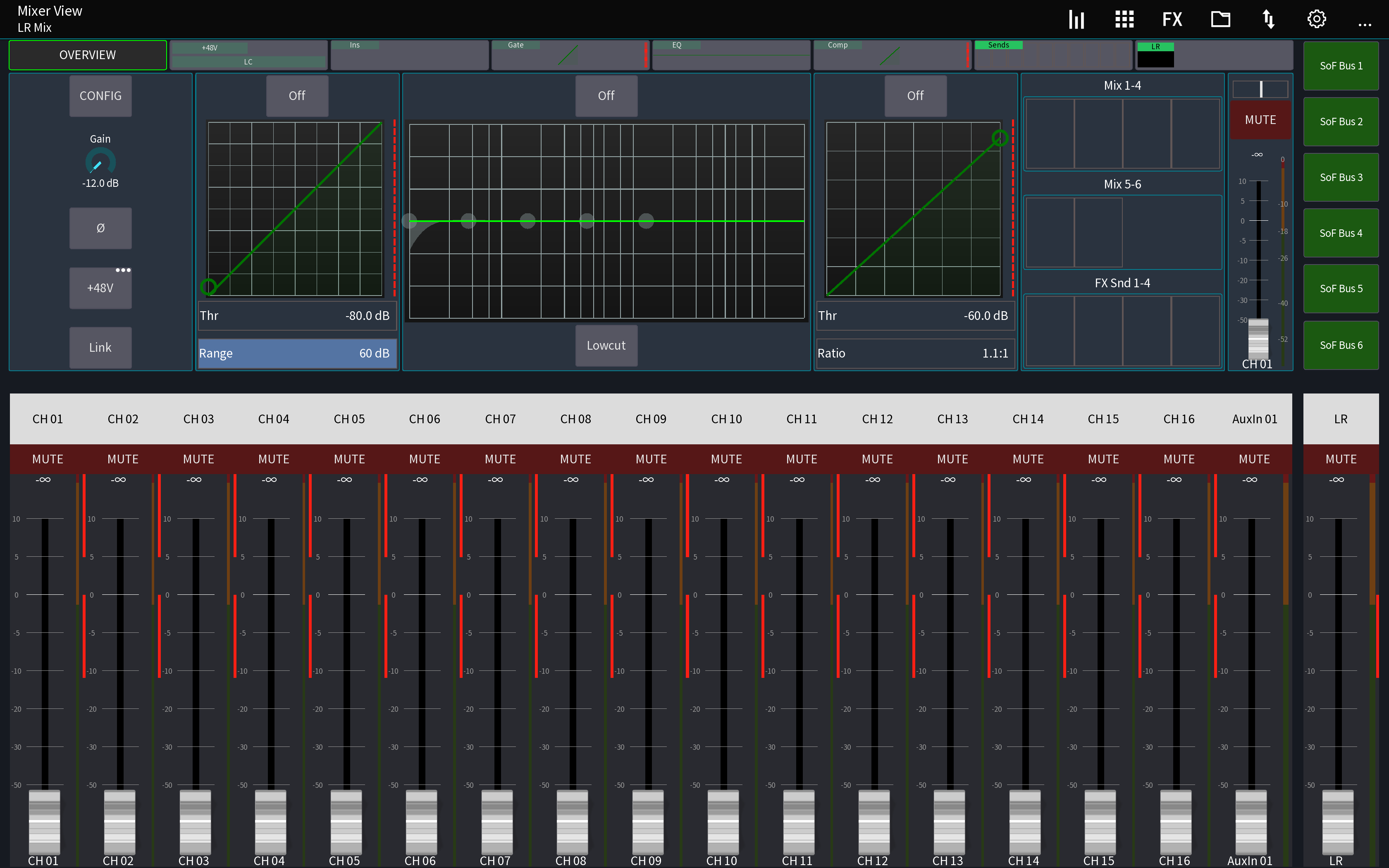Expand the Mix 1-4 sends section

pyautogui.click(x=1122, y=133)
